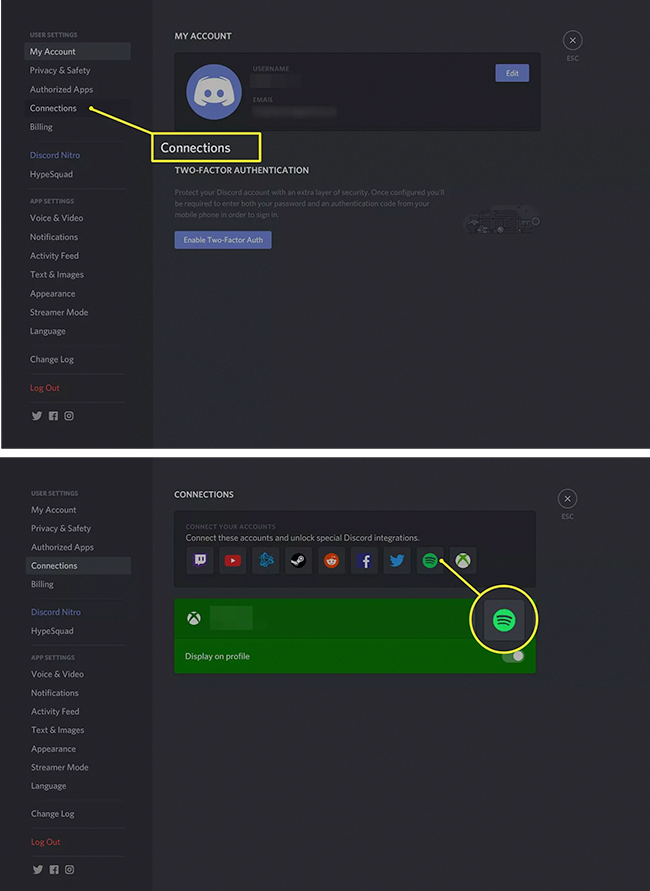Connect a Twitter account in Connections row
650x891 pixels.
[397, 561]
